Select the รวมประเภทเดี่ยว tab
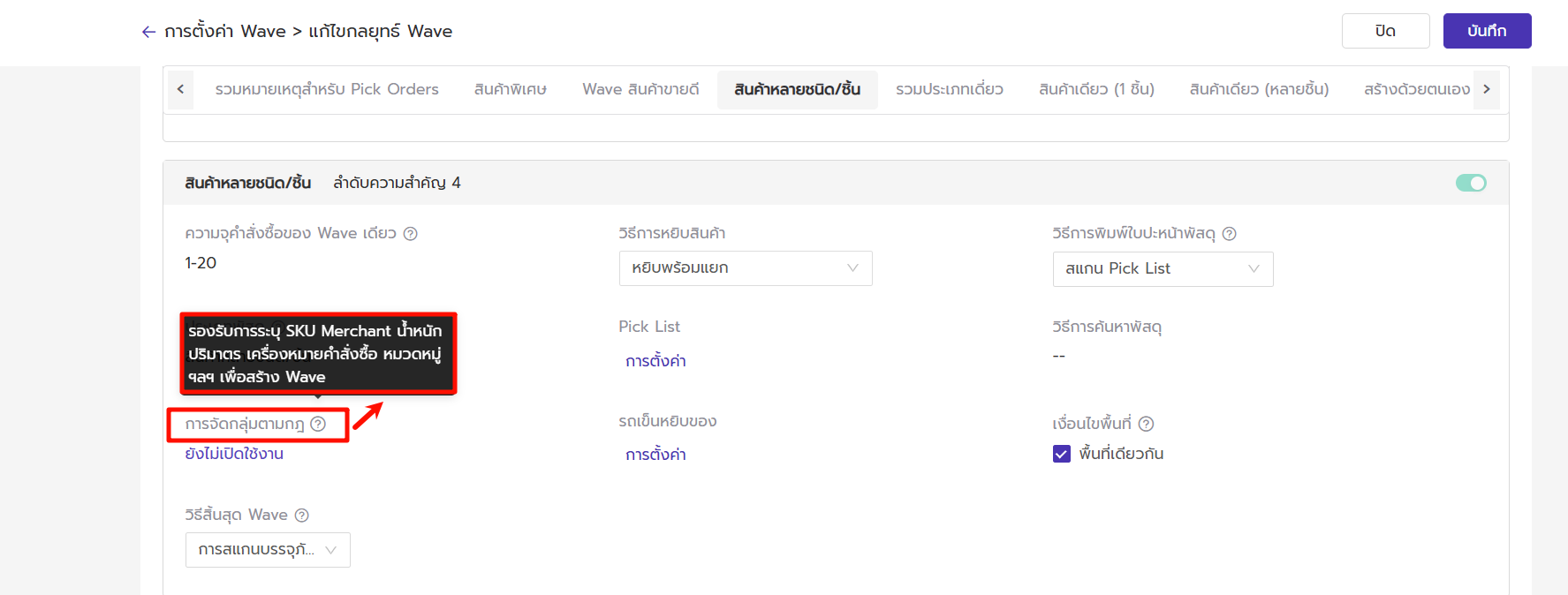Viewport: 1568px width, 595px height. pos(949,89)
